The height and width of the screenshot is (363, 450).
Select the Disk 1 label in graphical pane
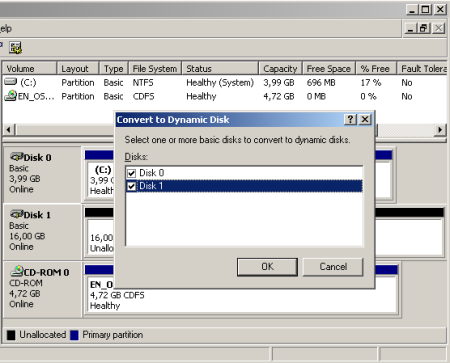pyautogui.click(x=37, y=215)
